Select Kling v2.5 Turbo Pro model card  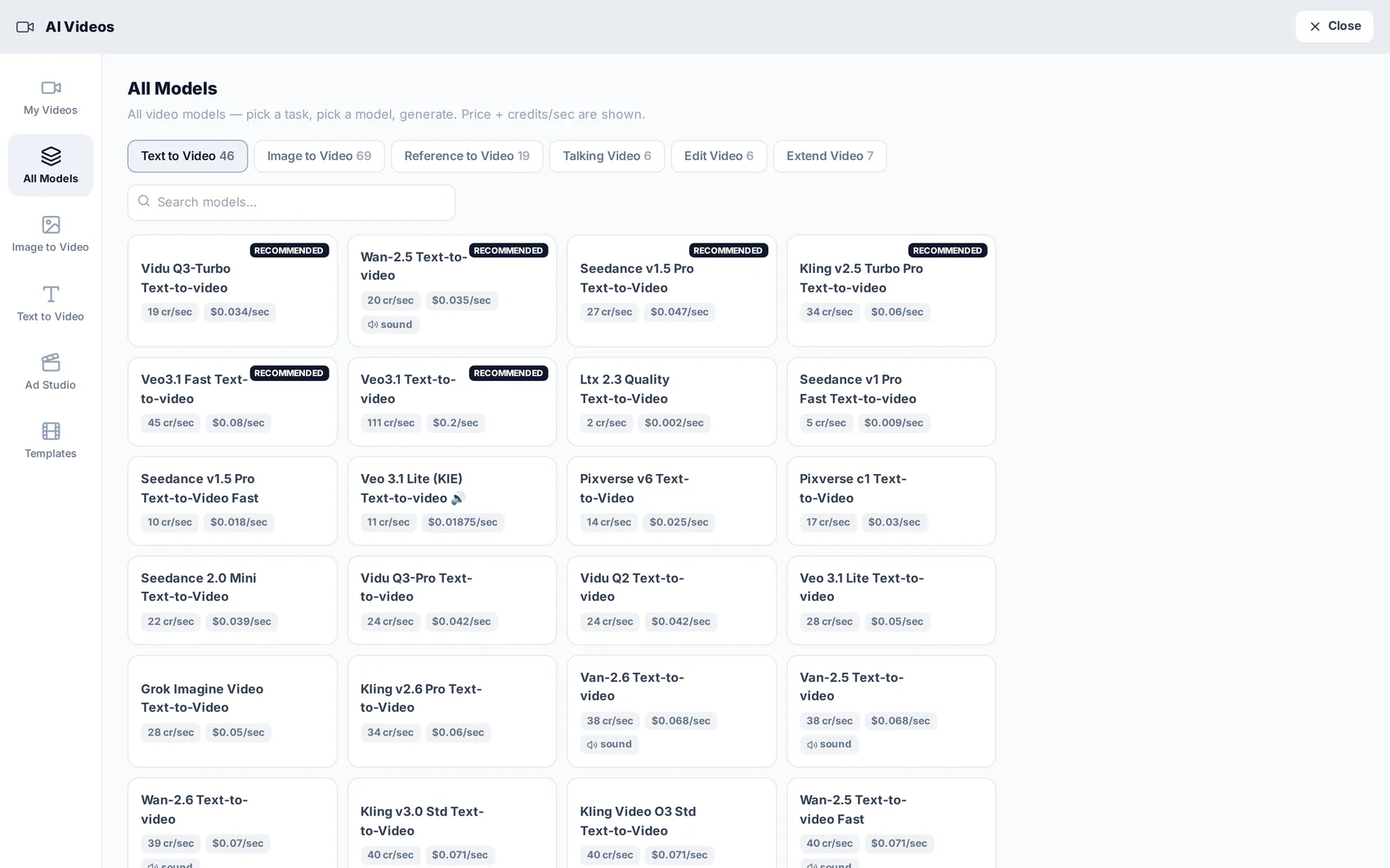(891, 290)
